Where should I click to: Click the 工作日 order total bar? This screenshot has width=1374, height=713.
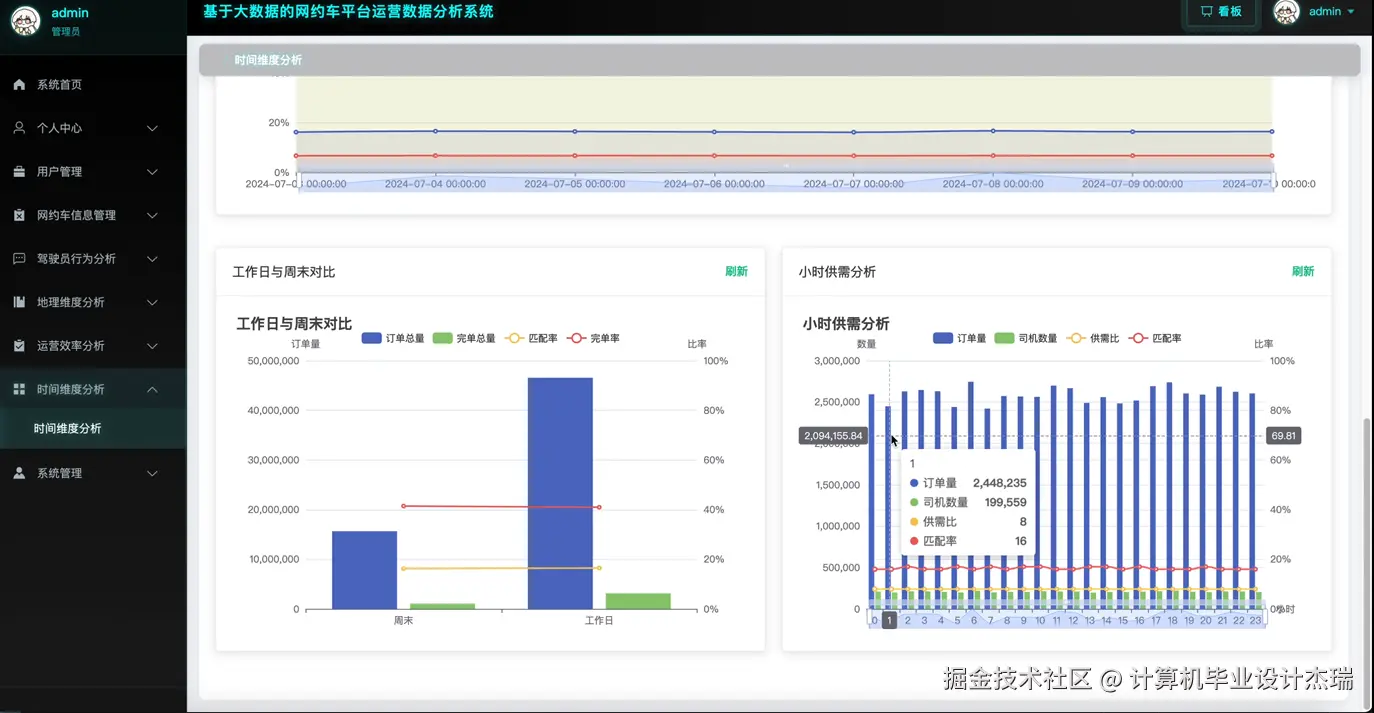coord(560,493)
